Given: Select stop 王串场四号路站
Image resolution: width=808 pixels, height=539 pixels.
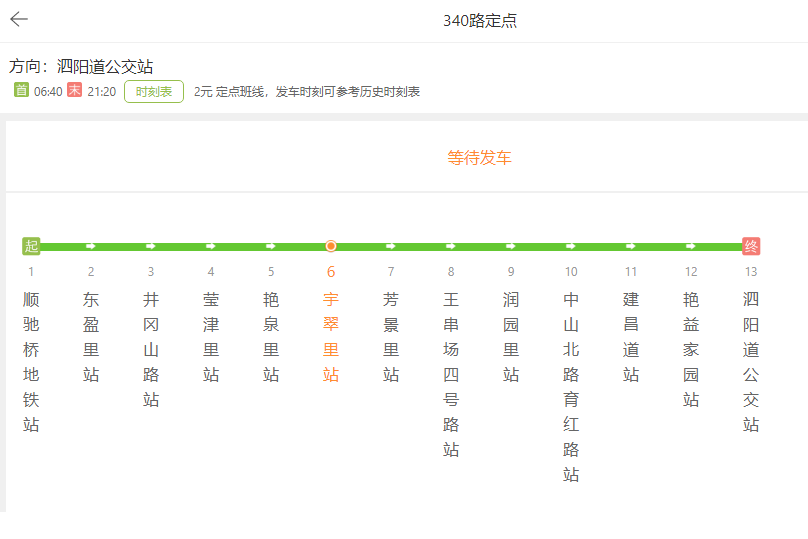Looking at the screenshot, I should 451,375.
